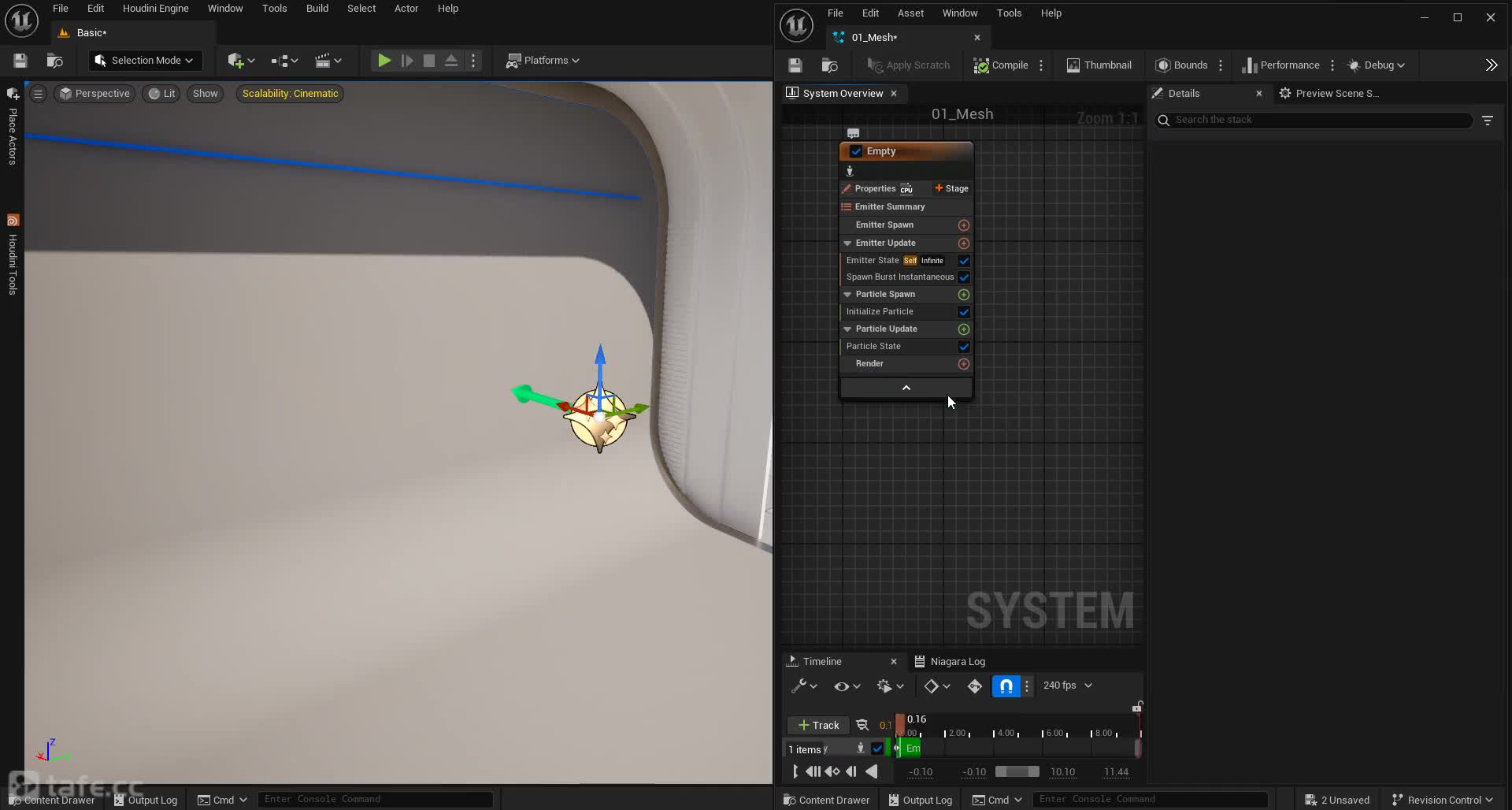Open the 240 fps frame rate dropdown
The height and width of the screenshot is (810, 1512).
[x=1067, y=686]
